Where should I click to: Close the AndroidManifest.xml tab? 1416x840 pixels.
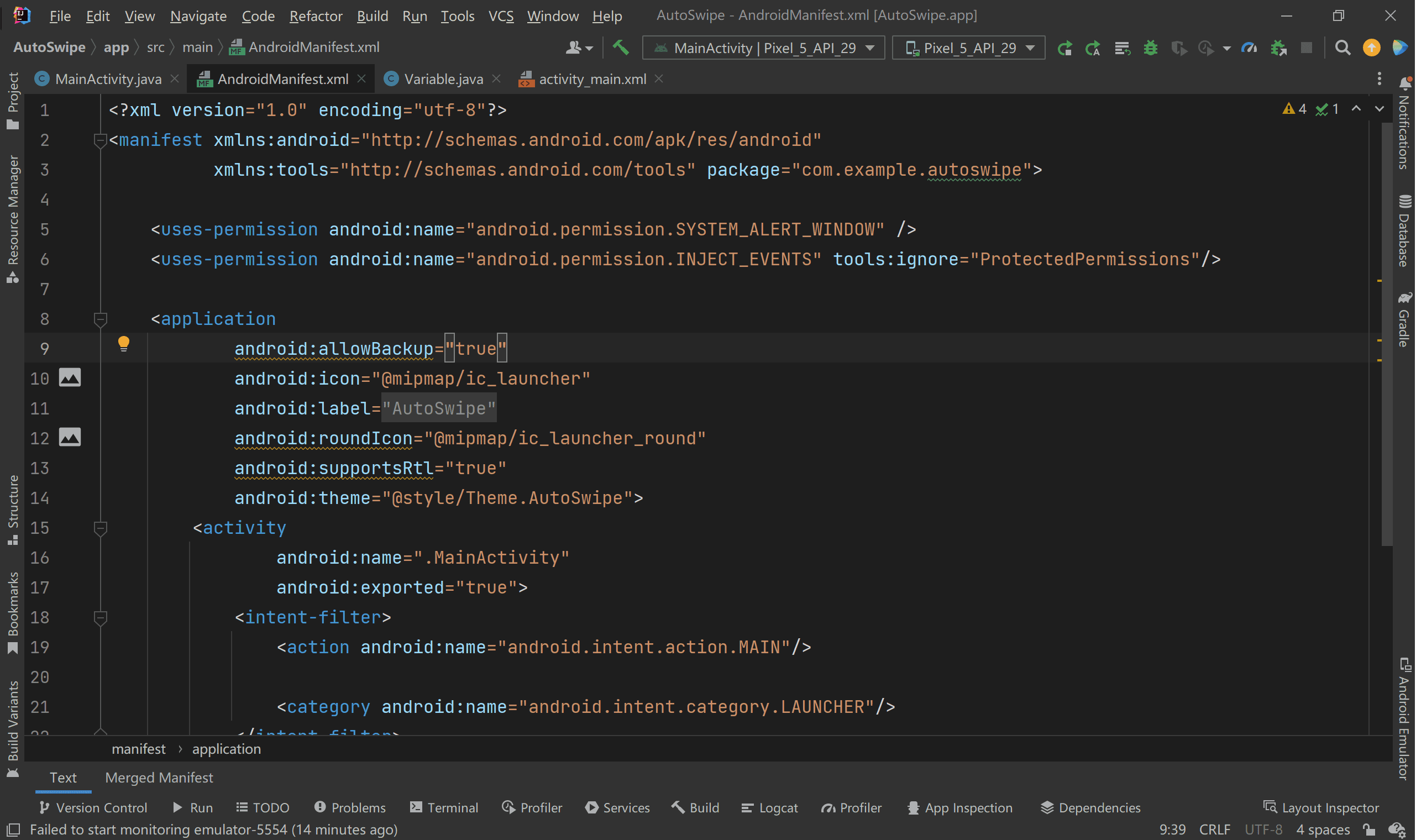pos(361,78)
